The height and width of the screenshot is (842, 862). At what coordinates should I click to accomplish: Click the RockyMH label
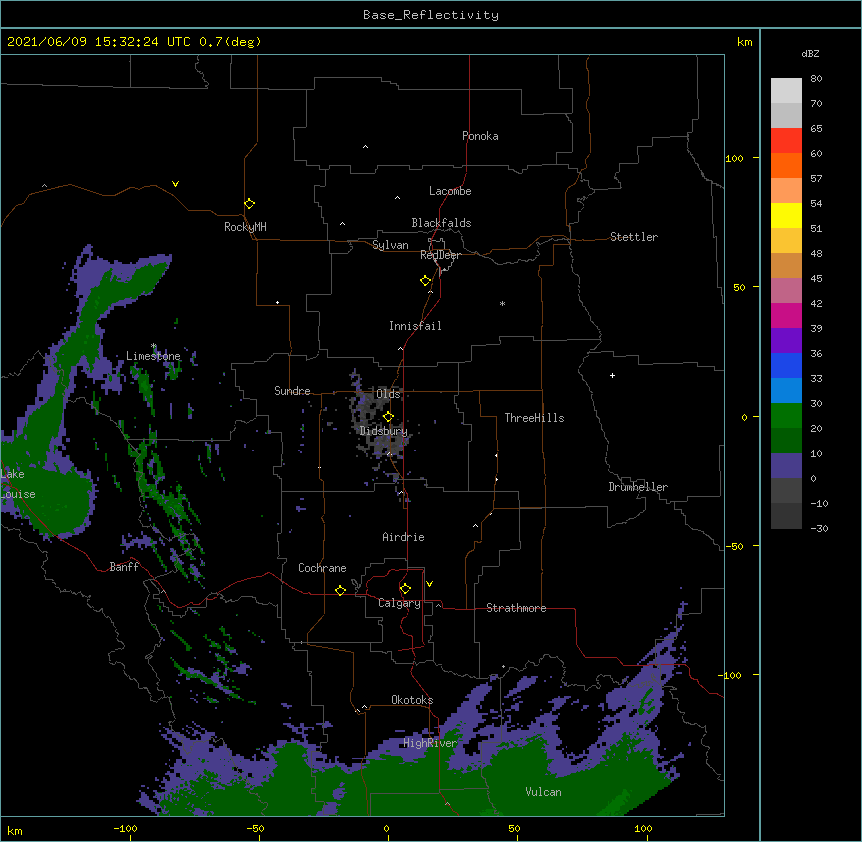pos(245,227)
